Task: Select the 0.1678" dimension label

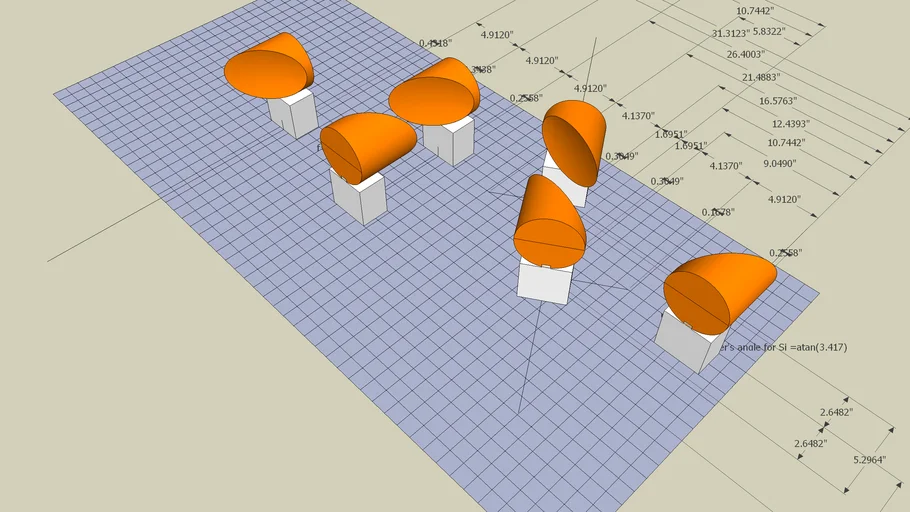Action: [718, 212]
